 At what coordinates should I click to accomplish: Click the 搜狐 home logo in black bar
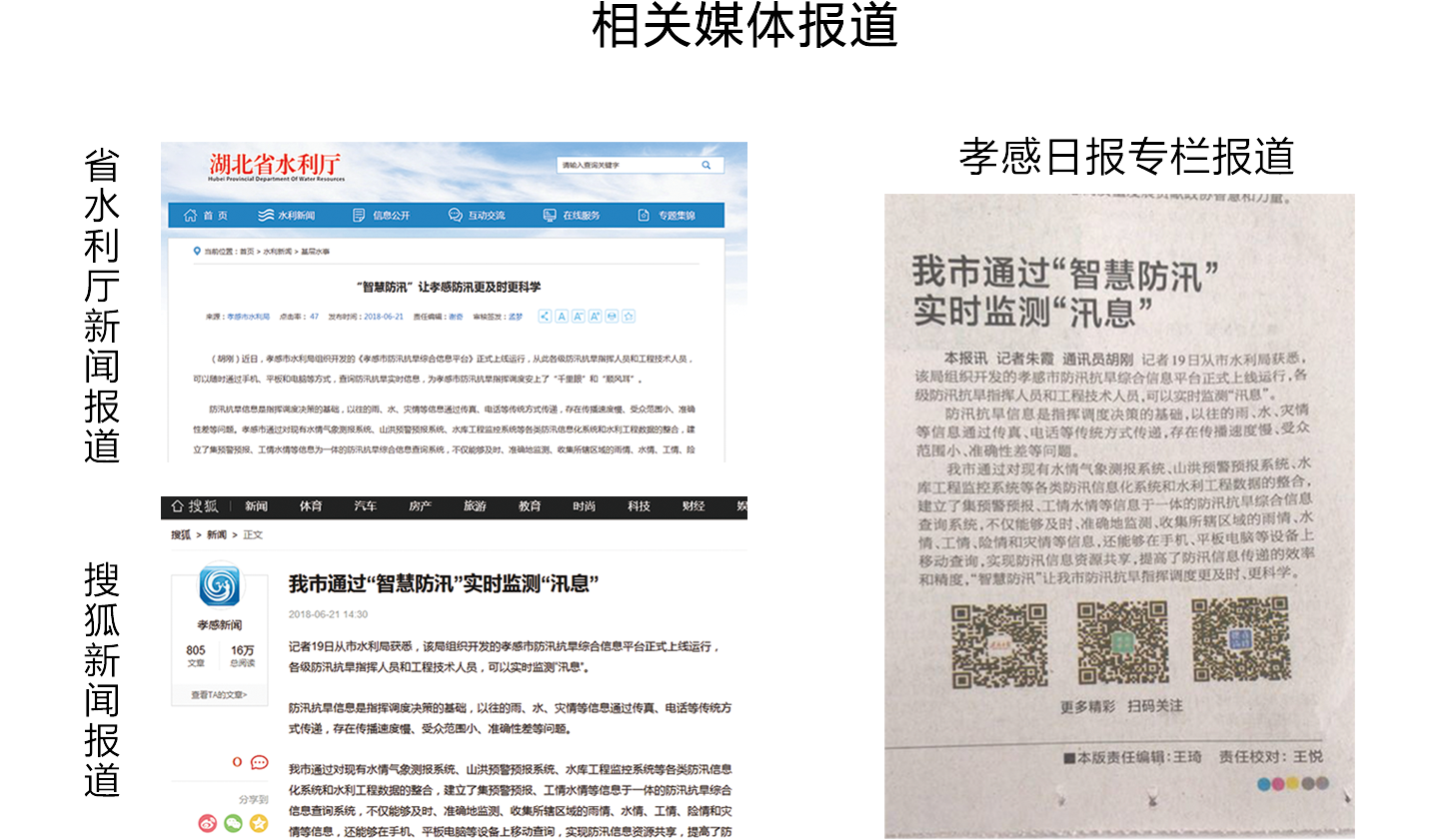pos(195,506)
